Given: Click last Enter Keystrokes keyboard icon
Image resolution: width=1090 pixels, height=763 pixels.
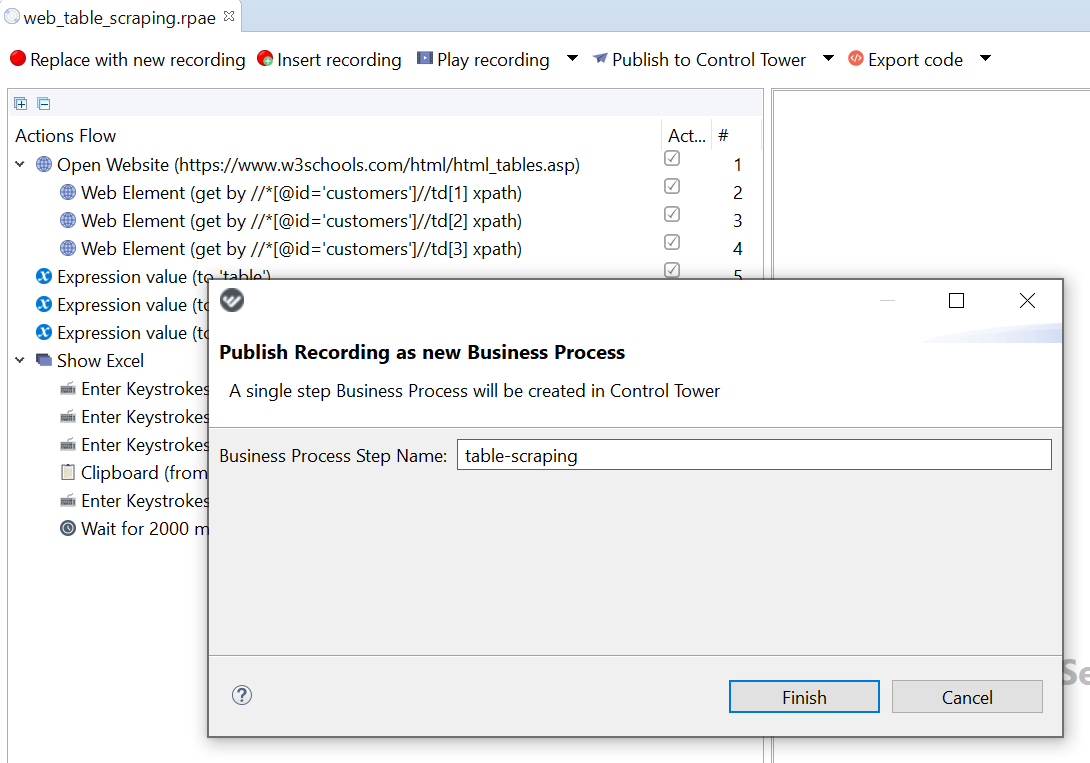Looking at the screenshot, I should (x=68, y=500).
